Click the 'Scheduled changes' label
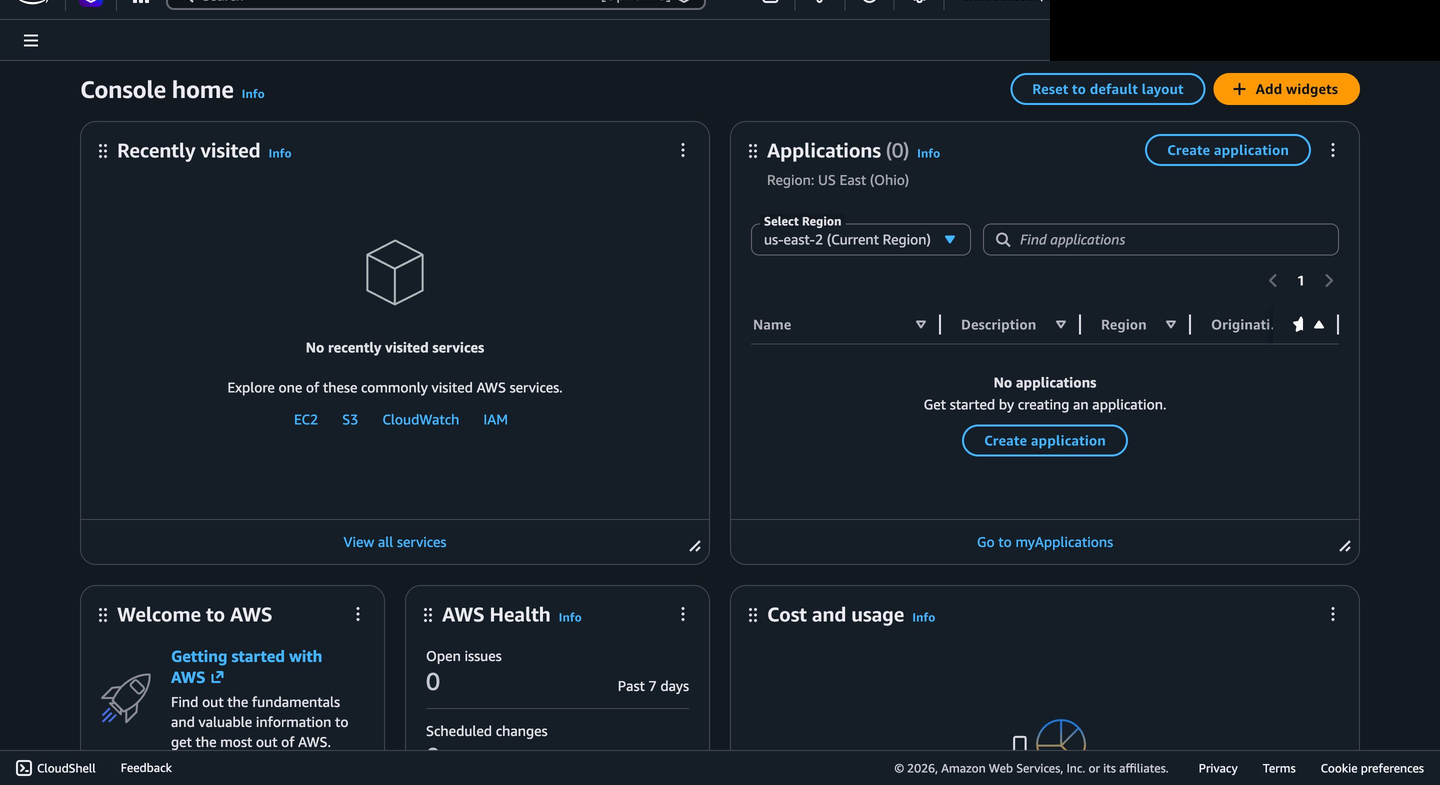 [x=487, y=731]
